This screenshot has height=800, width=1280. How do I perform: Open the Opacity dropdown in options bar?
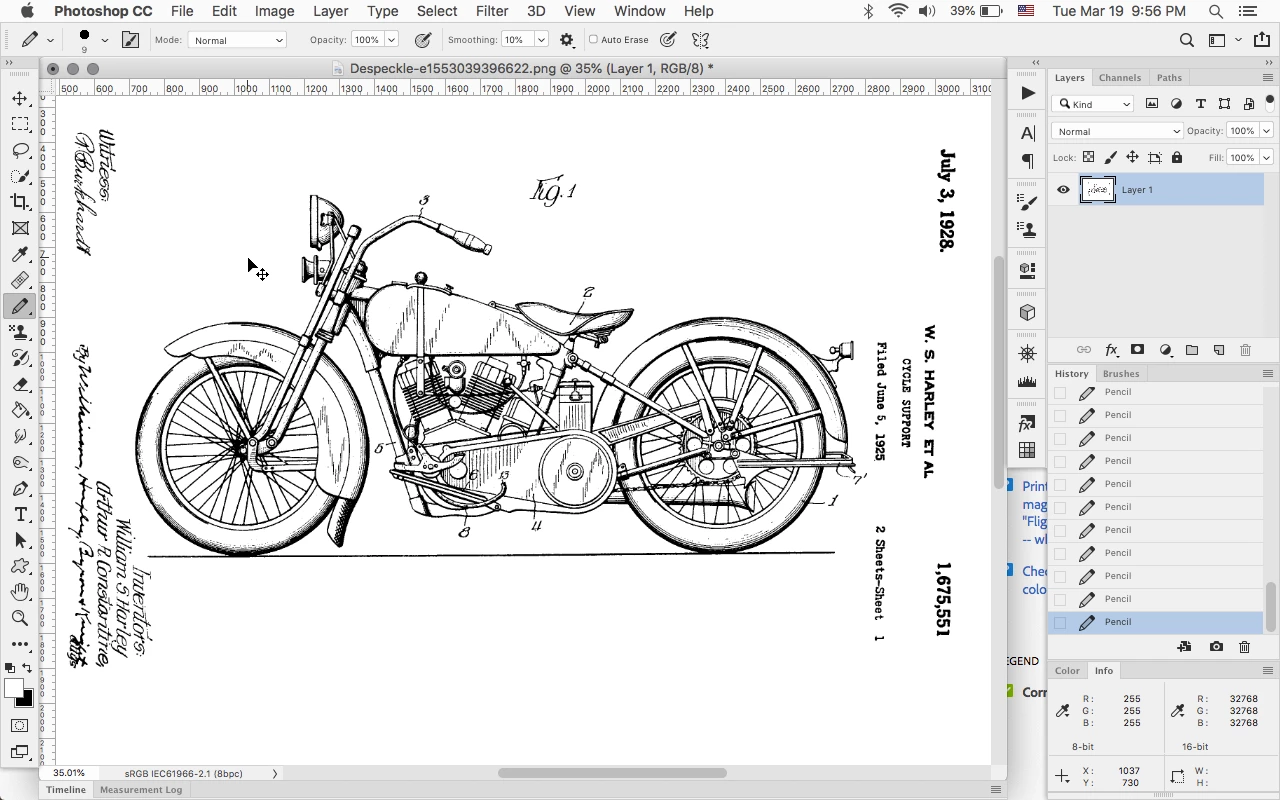(392, 40)
